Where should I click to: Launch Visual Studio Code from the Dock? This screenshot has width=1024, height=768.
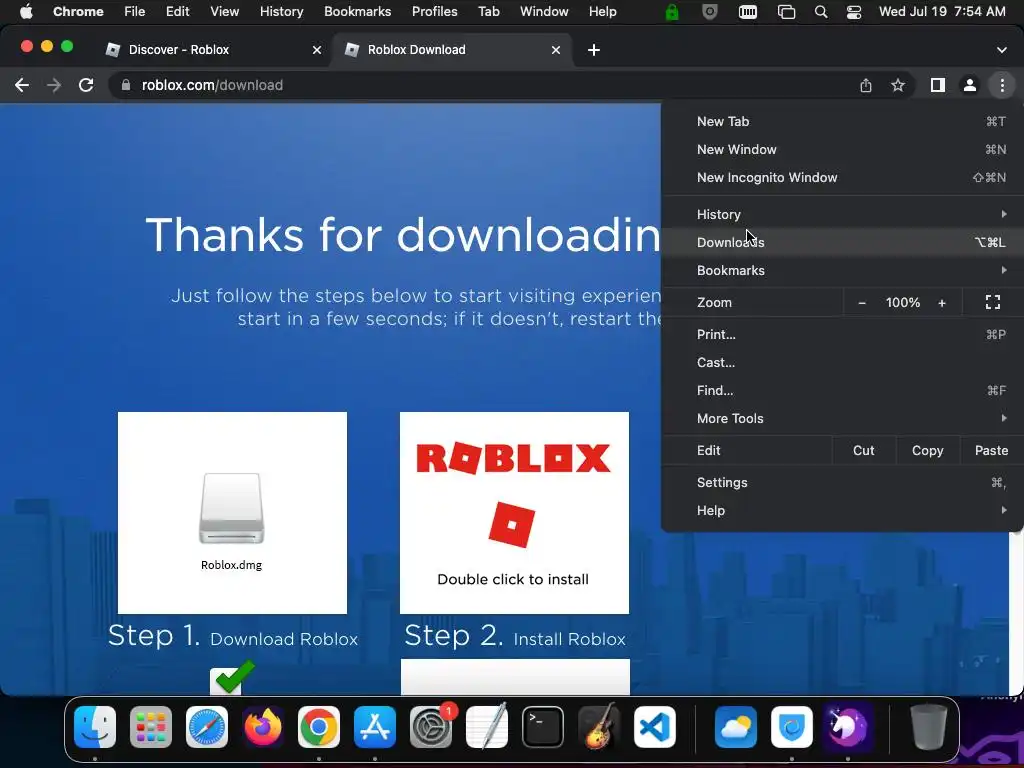click(655, 727)
